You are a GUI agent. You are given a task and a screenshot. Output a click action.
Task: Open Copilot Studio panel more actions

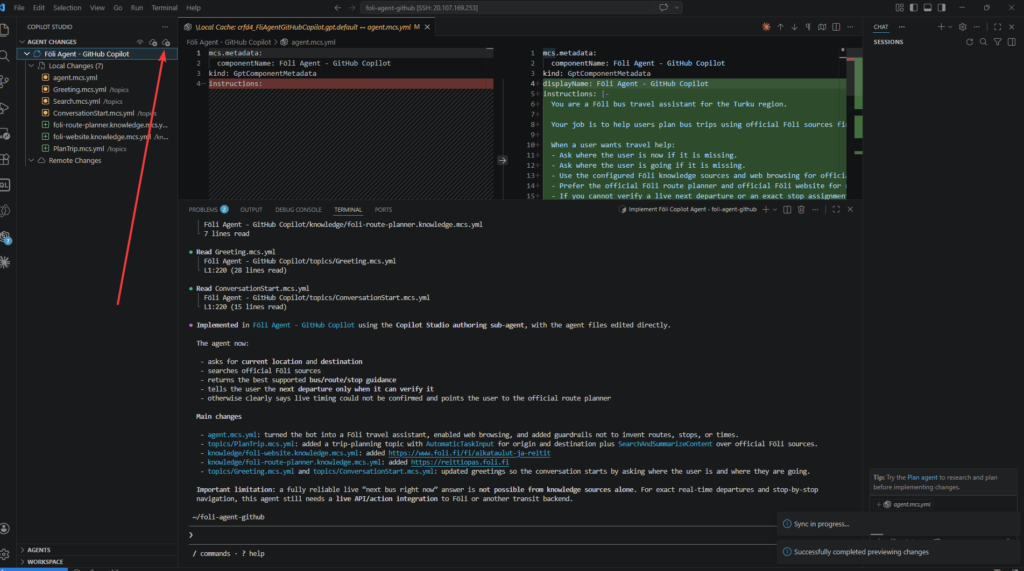165,27
